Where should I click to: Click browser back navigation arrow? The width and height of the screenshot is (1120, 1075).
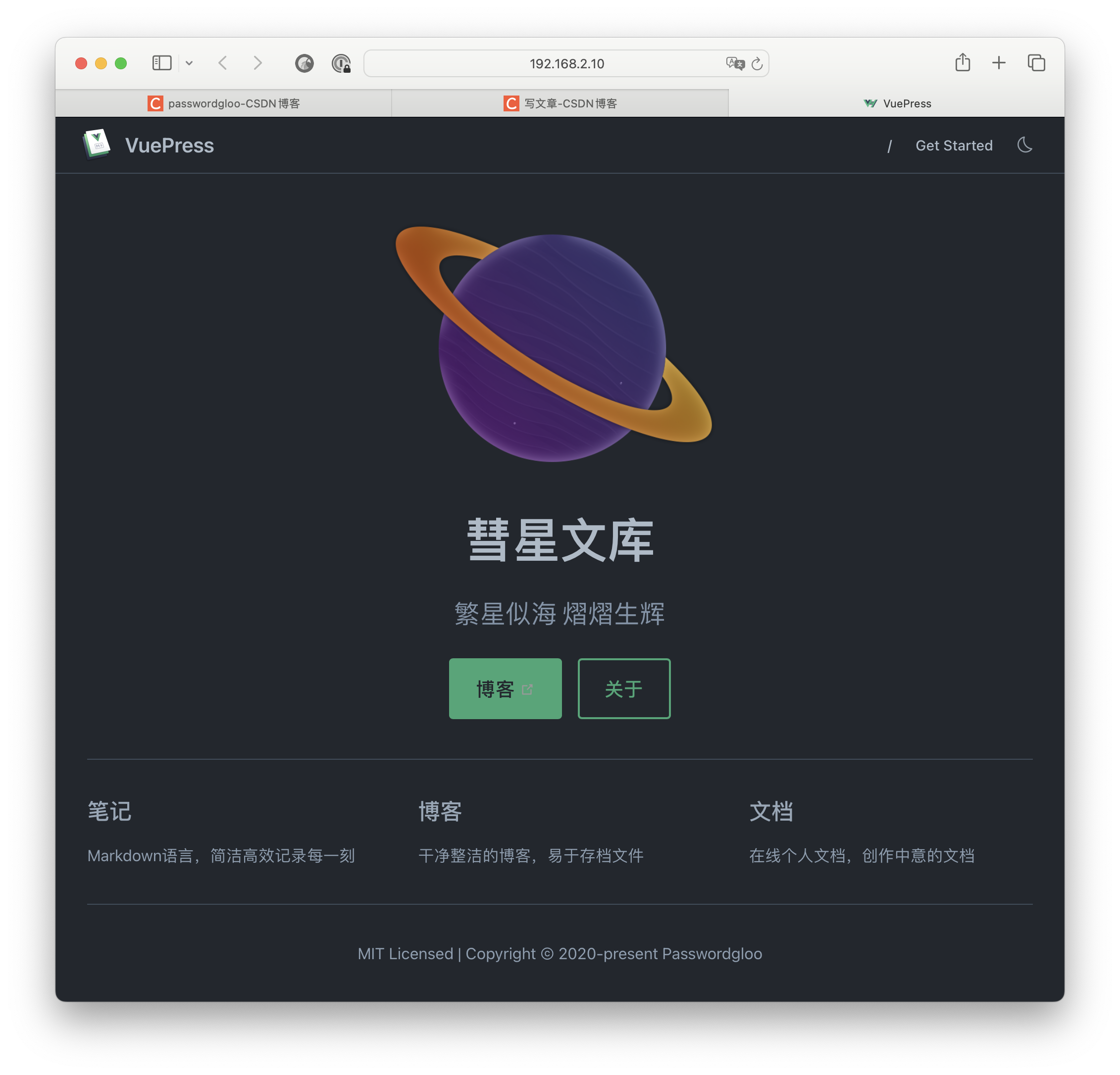[224, 63]
